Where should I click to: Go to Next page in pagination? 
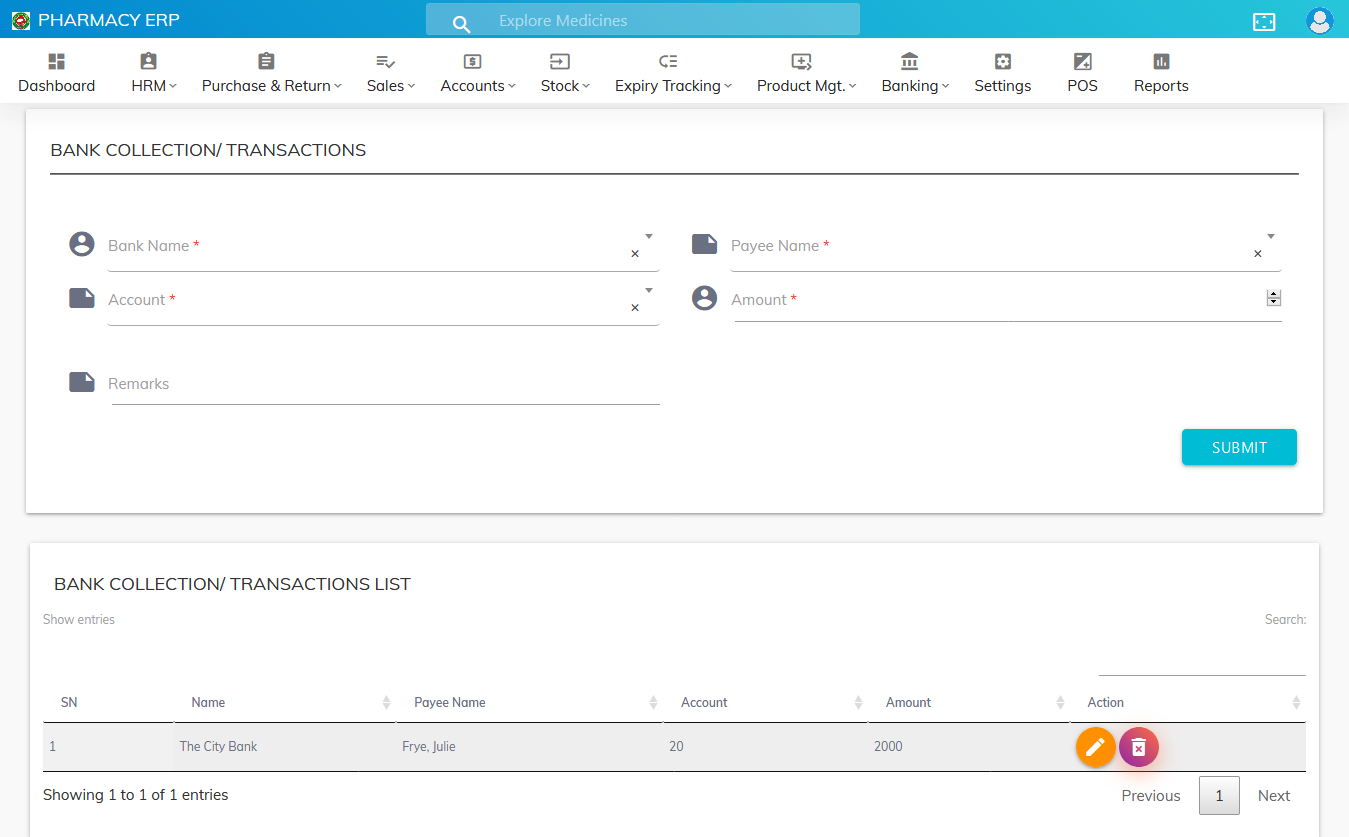pos(1273,796)
